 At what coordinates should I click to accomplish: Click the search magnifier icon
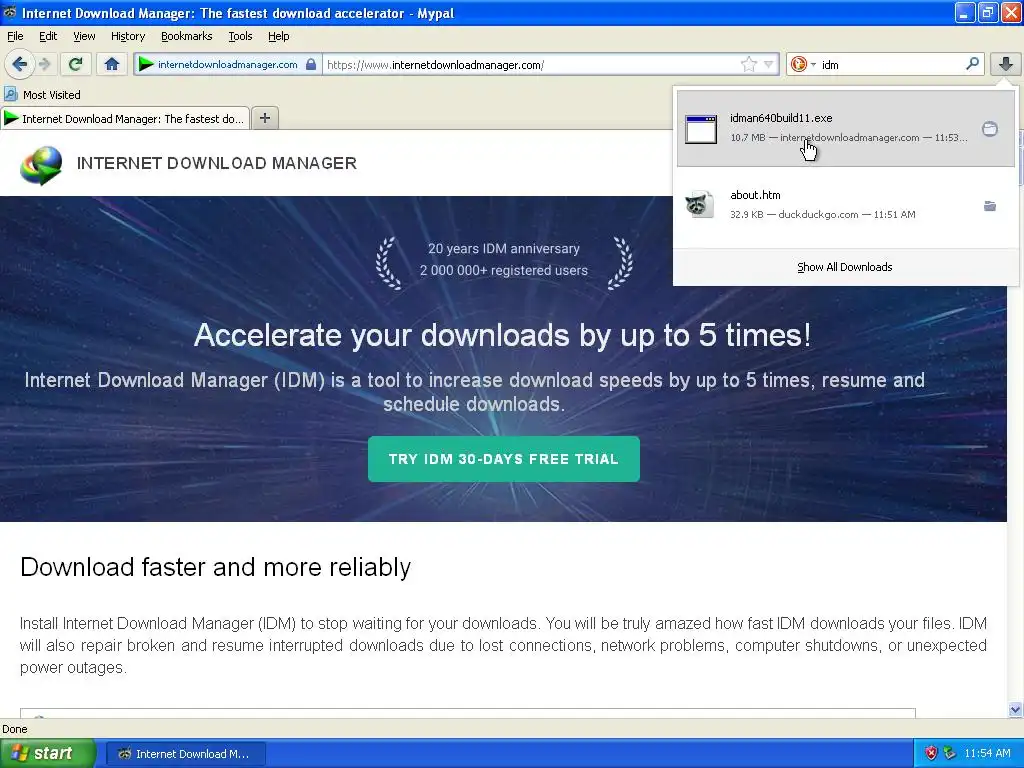tap(972, 64)
